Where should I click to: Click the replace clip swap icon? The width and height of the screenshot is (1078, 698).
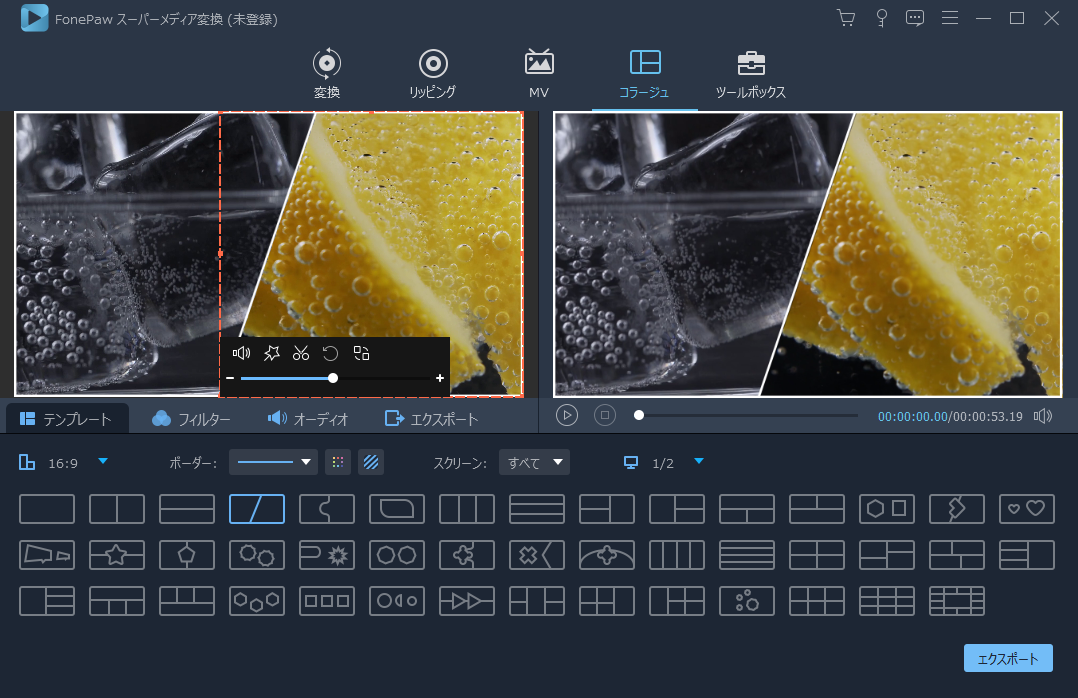click(362, 353)
